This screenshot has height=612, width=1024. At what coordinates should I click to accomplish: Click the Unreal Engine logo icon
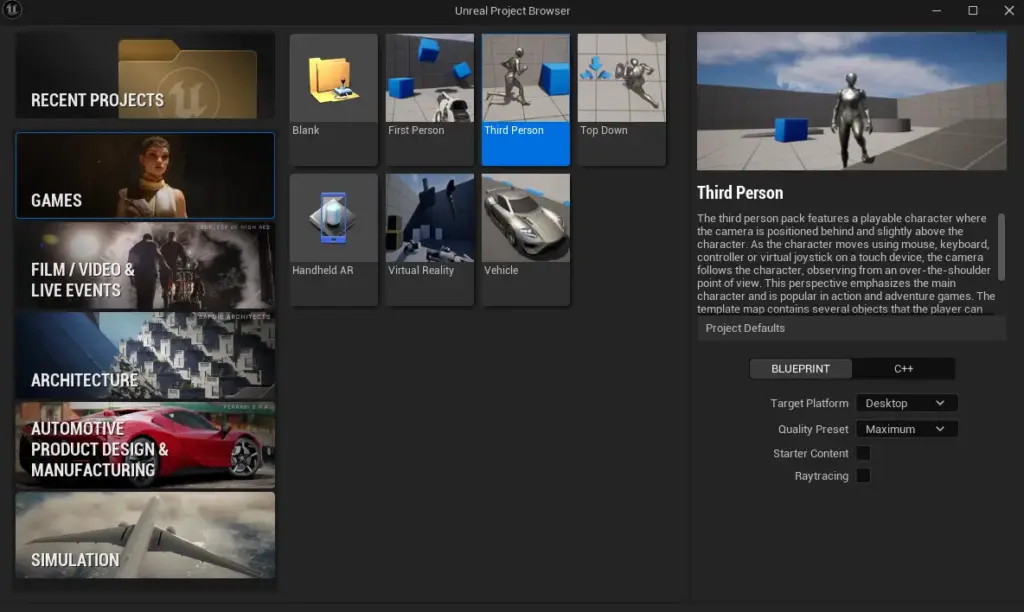[12, 10]
